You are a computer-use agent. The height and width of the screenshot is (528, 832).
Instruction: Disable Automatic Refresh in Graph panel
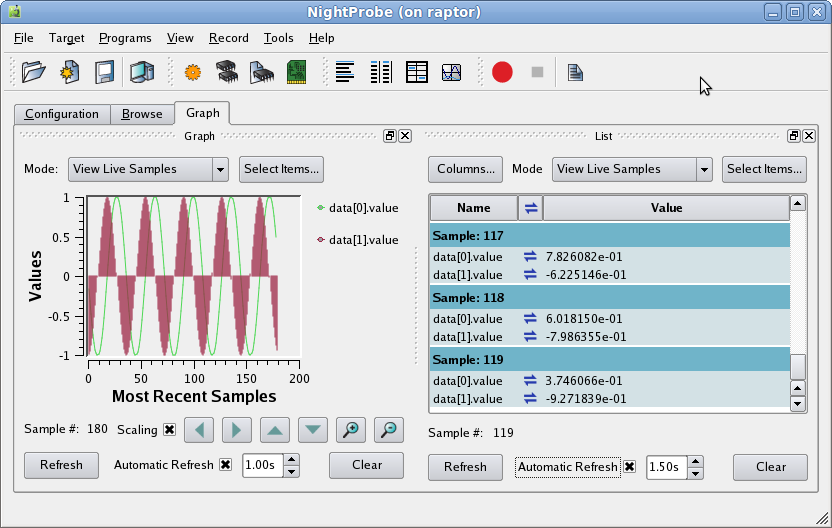click(225, 465)
